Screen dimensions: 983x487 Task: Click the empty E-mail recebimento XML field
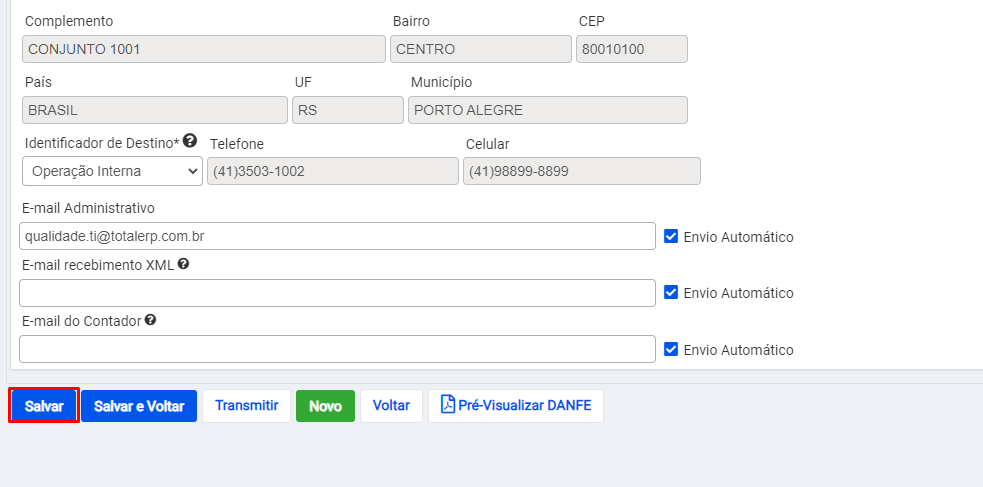click(337, 293)
